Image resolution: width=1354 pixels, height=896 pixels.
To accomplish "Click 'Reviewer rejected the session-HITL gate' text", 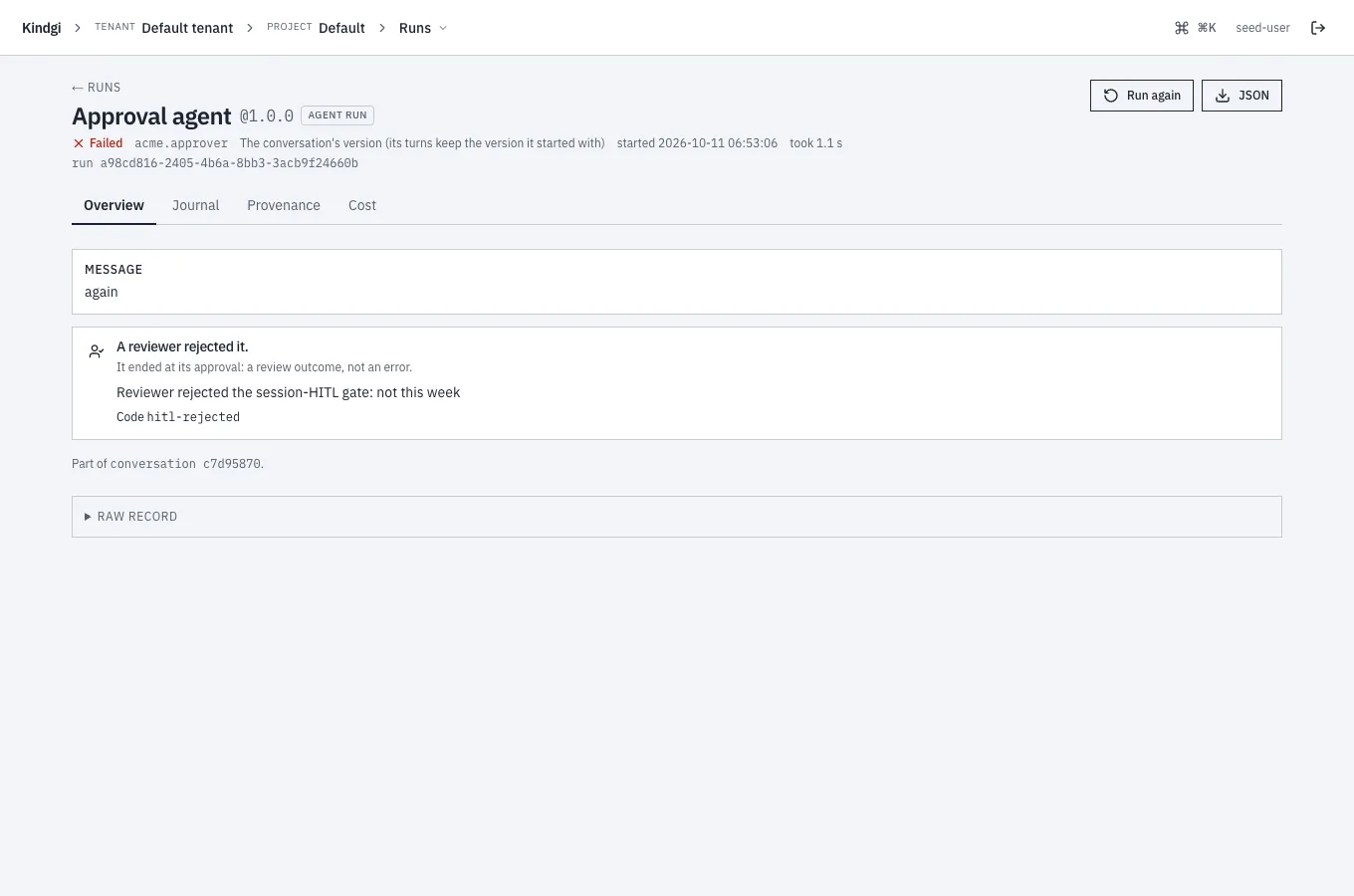I will [x=289, y=392].
